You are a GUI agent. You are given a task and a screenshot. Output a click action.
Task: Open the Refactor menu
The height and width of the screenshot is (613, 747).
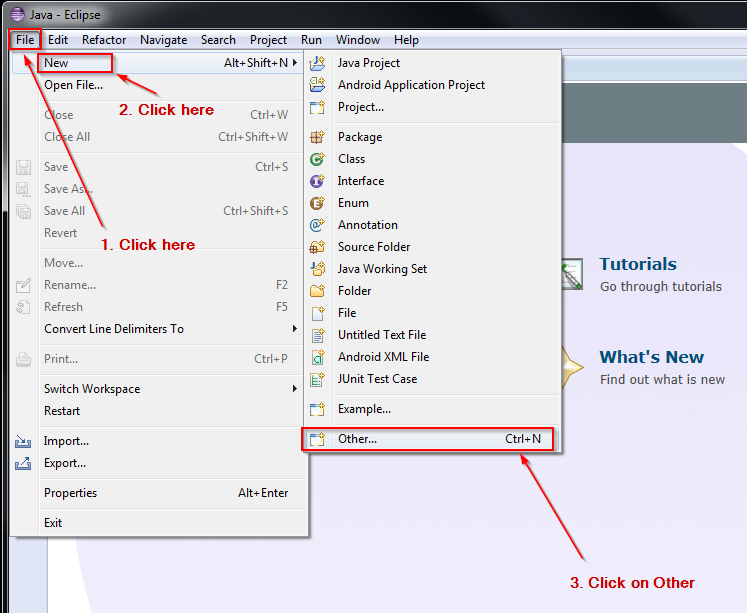104,40
